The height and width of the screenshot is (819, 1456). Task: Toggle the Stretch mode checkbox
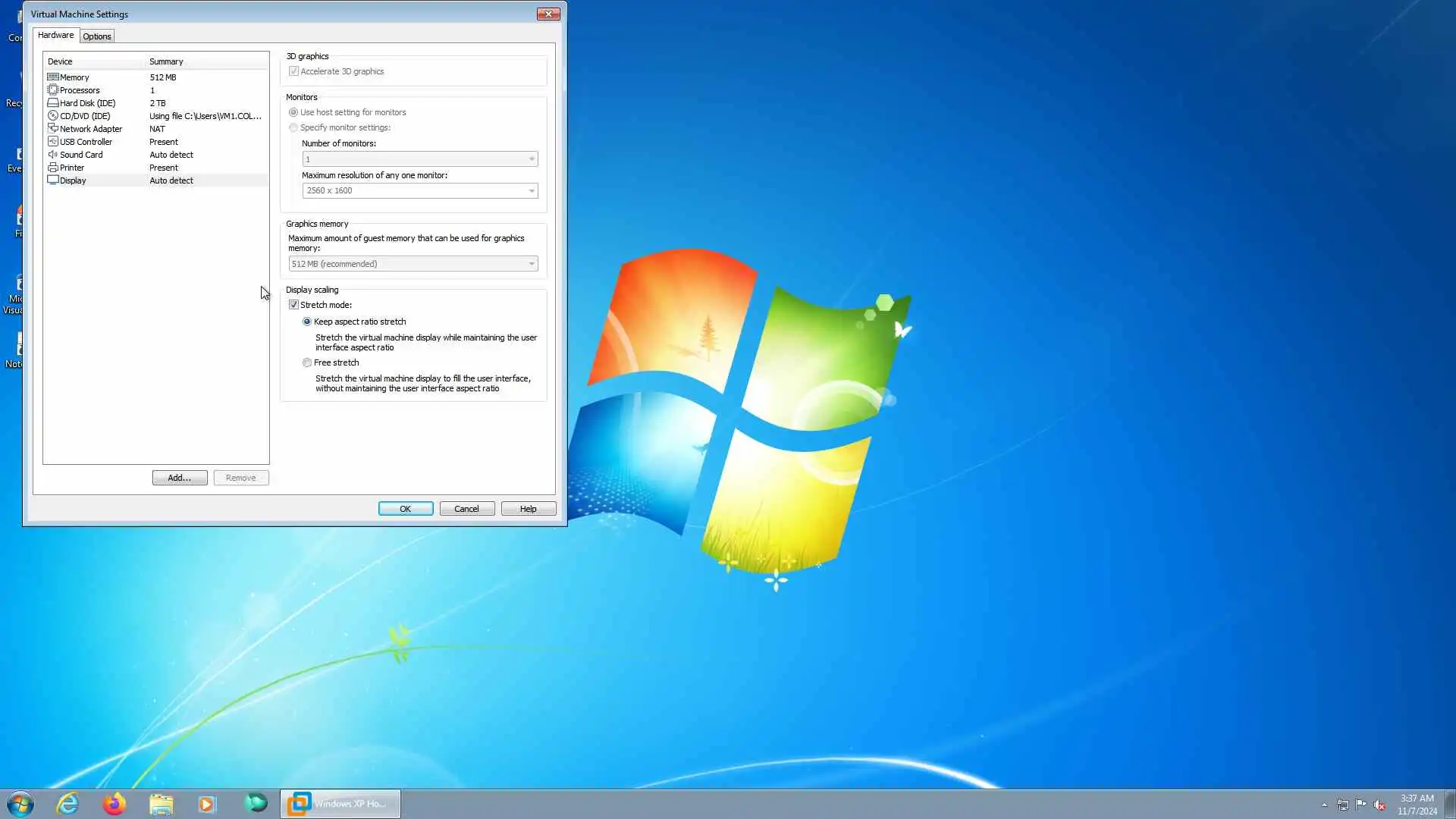click(293, 305)
